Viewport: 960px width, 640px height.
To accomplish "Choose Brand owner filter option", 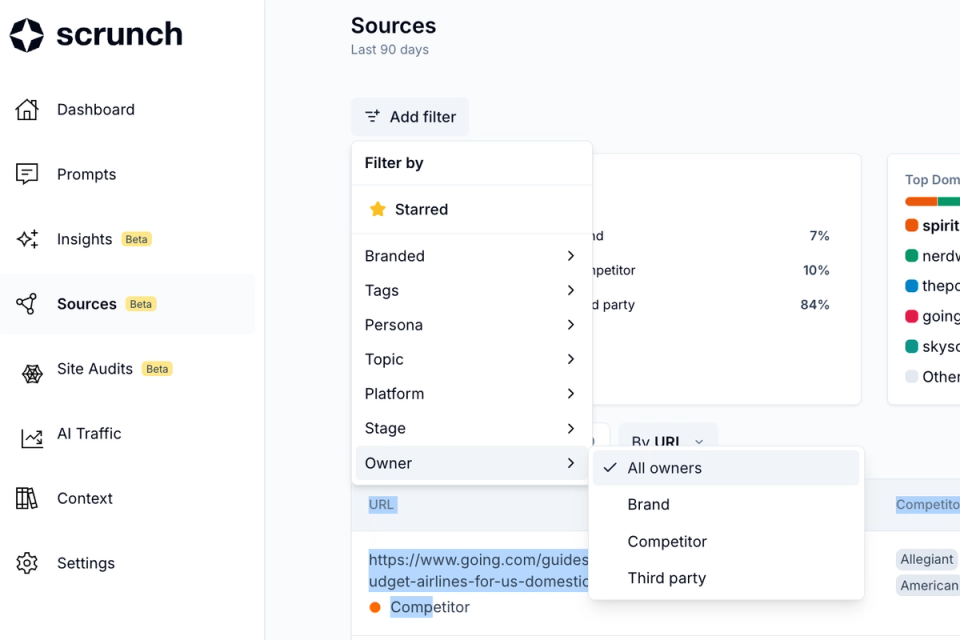I will (x=649, y=505).
